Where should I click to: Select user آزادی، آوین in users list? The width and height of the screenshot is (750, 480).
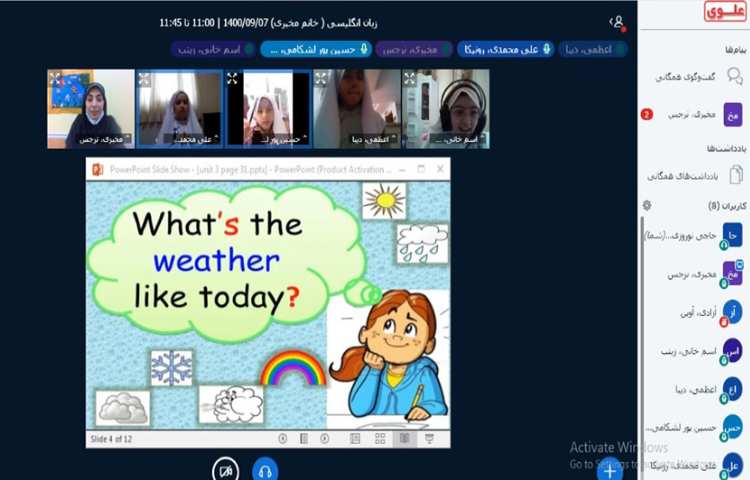point(700,313)
